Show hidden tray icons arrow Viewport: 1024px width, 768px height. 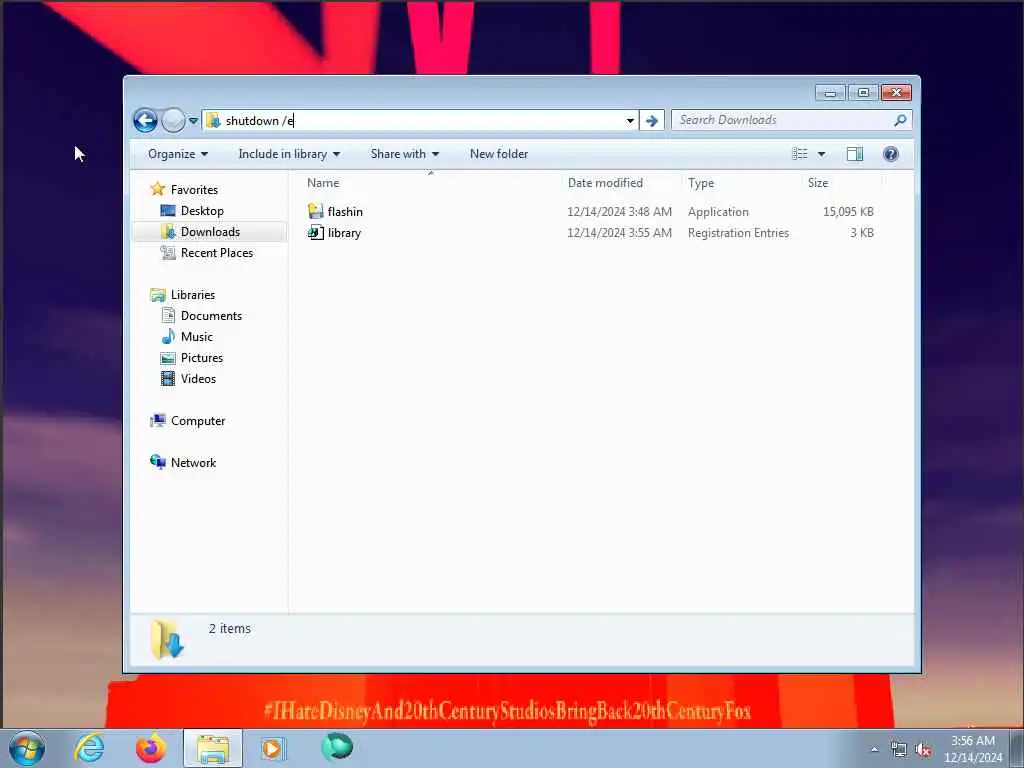coord(874,749)
